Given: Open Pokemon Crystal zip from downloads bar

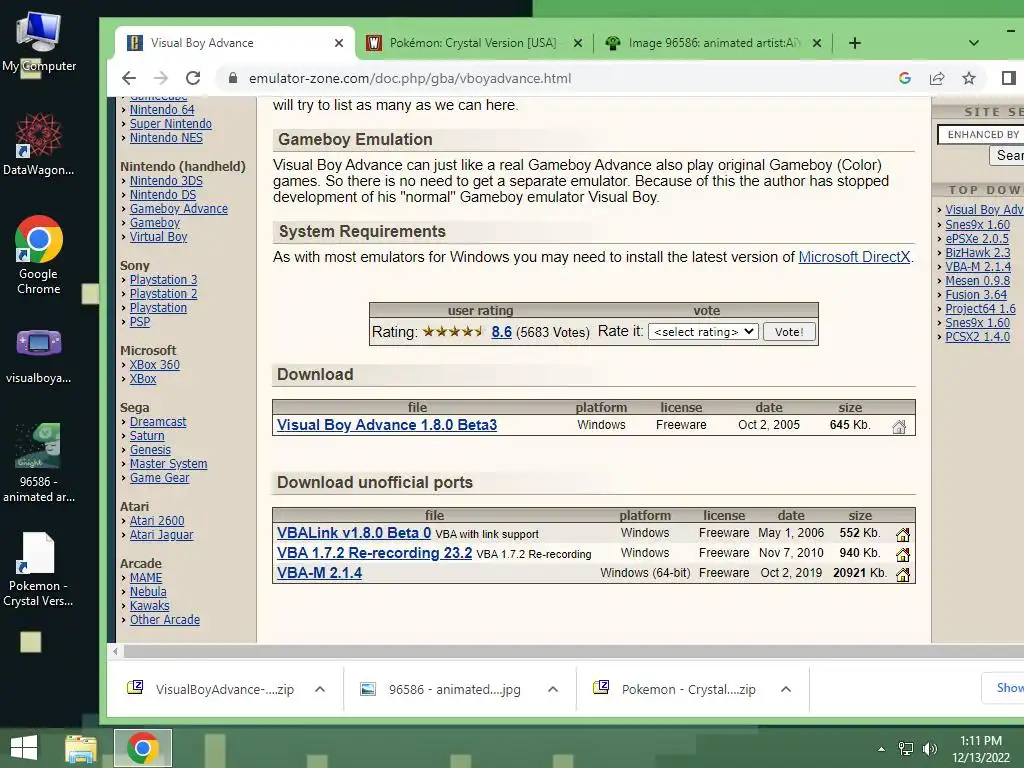Looking at the screenshot, I should tap(676, 689).
